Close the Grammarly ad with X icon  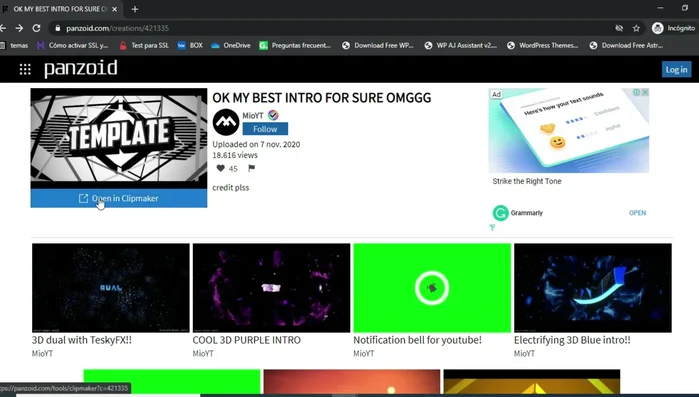click(x=645, y=92)
